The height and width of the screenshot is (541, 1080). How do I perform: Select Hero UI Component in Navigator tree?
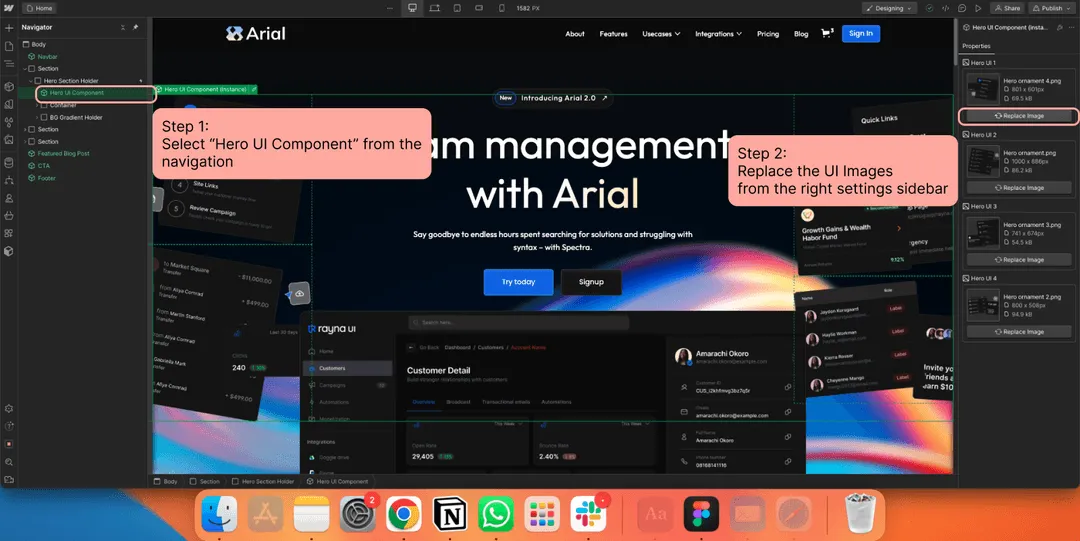click(76, 92)
